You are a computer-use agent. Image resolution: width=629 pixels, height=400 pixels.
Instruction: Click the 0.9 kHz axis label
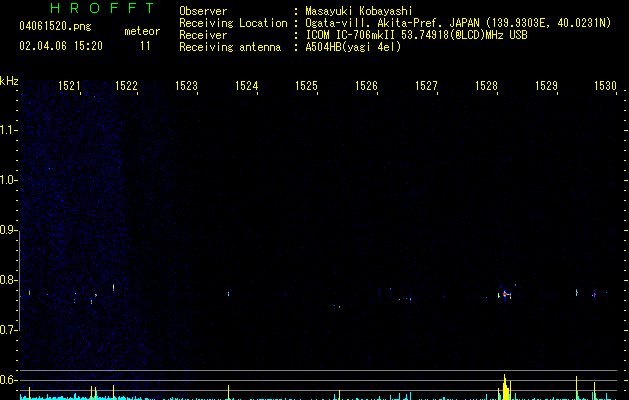coord(8,230)
